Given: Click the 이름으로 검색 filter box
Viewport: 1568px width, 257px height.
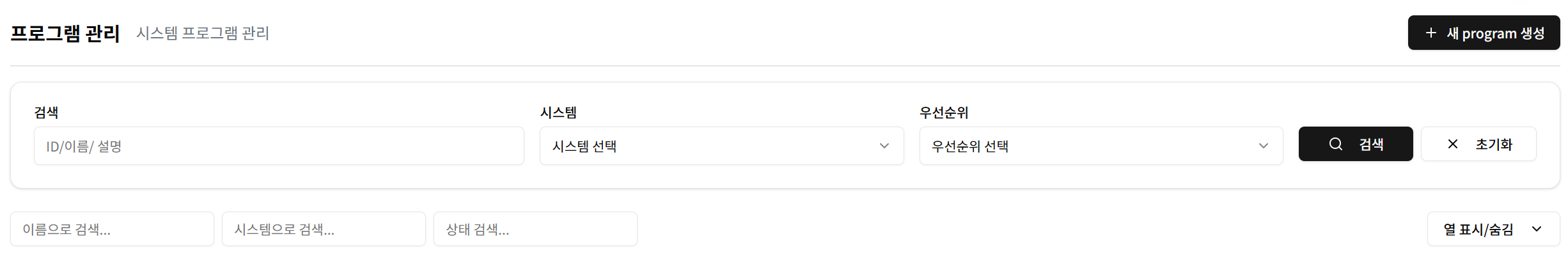Looking at the screenshot, I should click(112, 229).
